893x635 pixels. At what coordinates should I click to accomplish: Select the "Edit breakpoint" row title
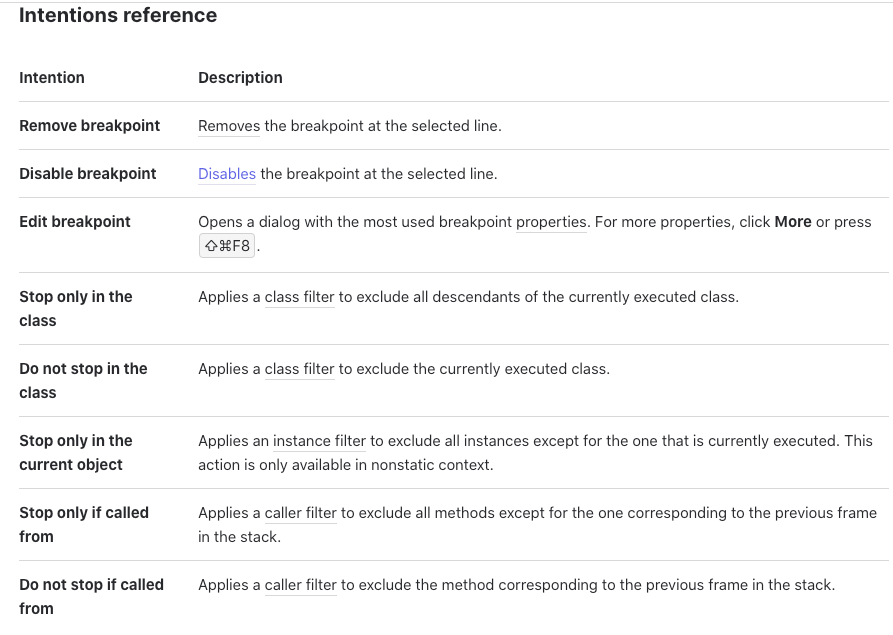click(75, 222)
